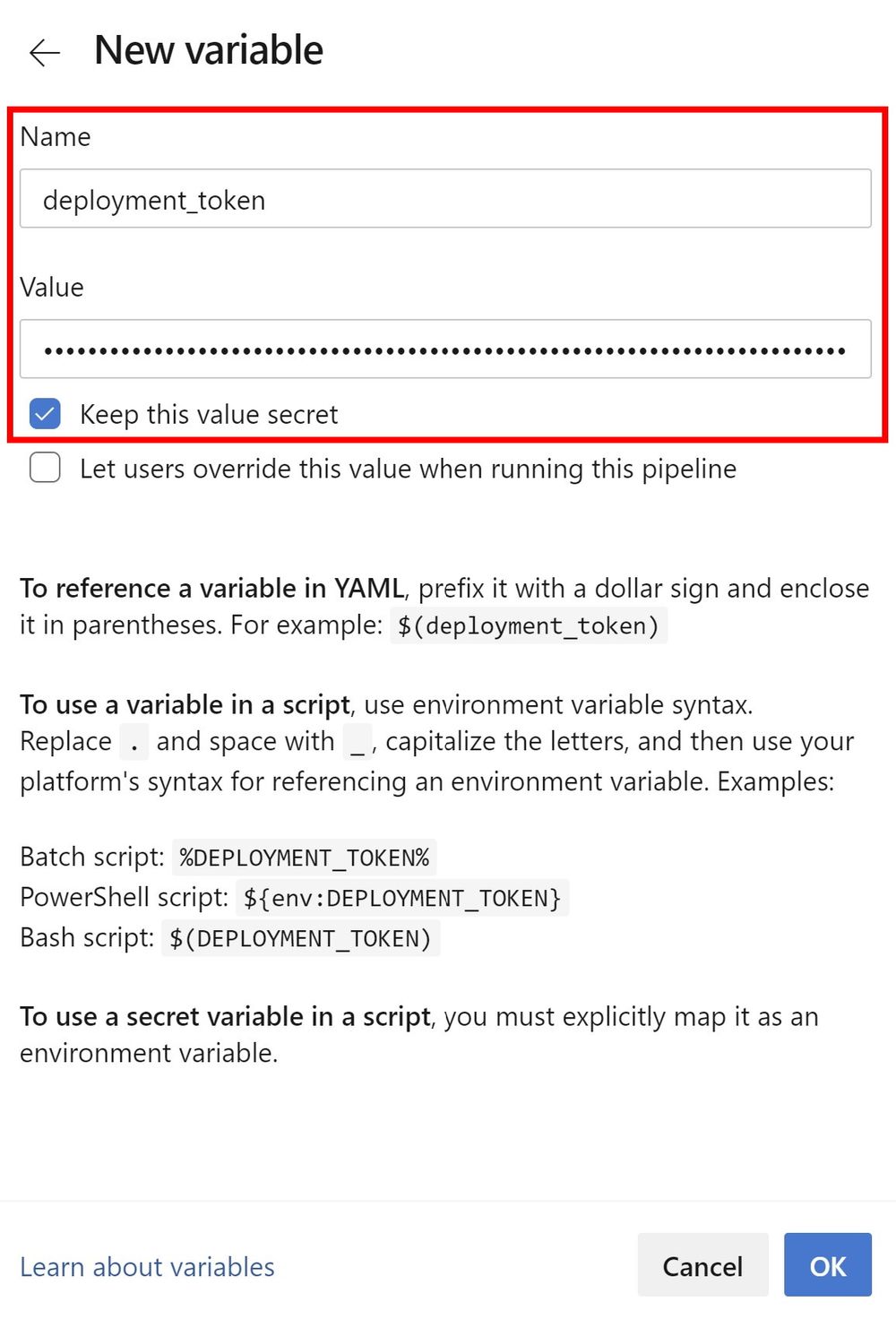Click the Value field label
Screen dimensions: 896x1319
coord(52,287)
